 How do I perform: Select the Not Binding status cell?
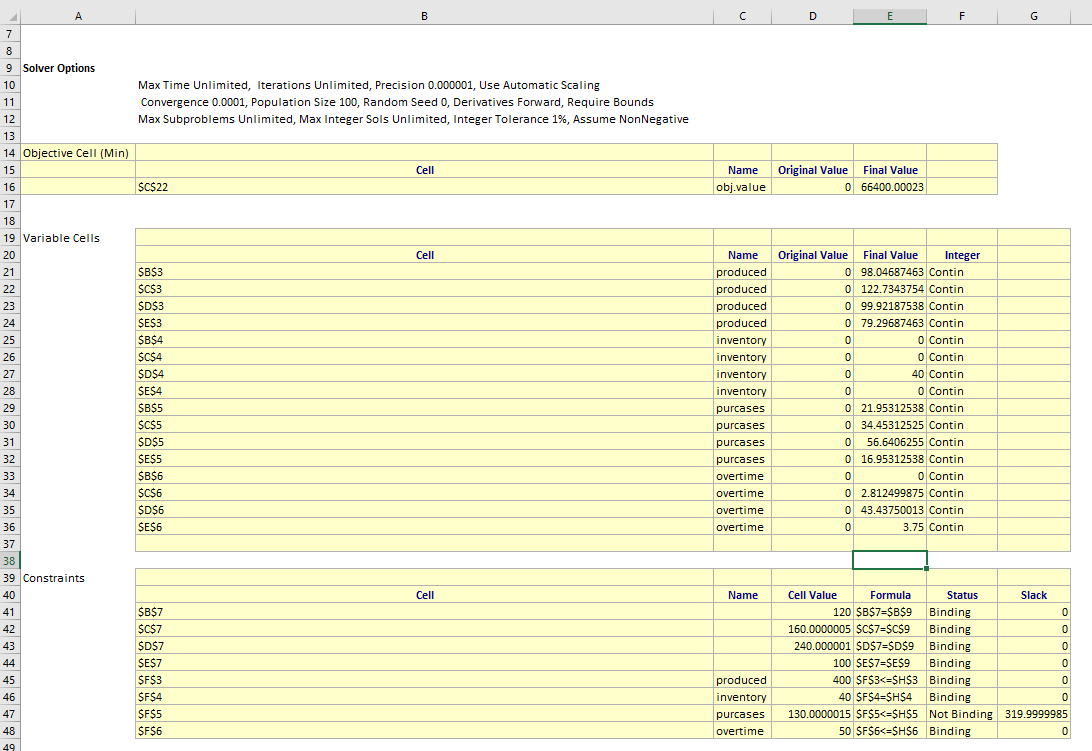tap(961, 714)
